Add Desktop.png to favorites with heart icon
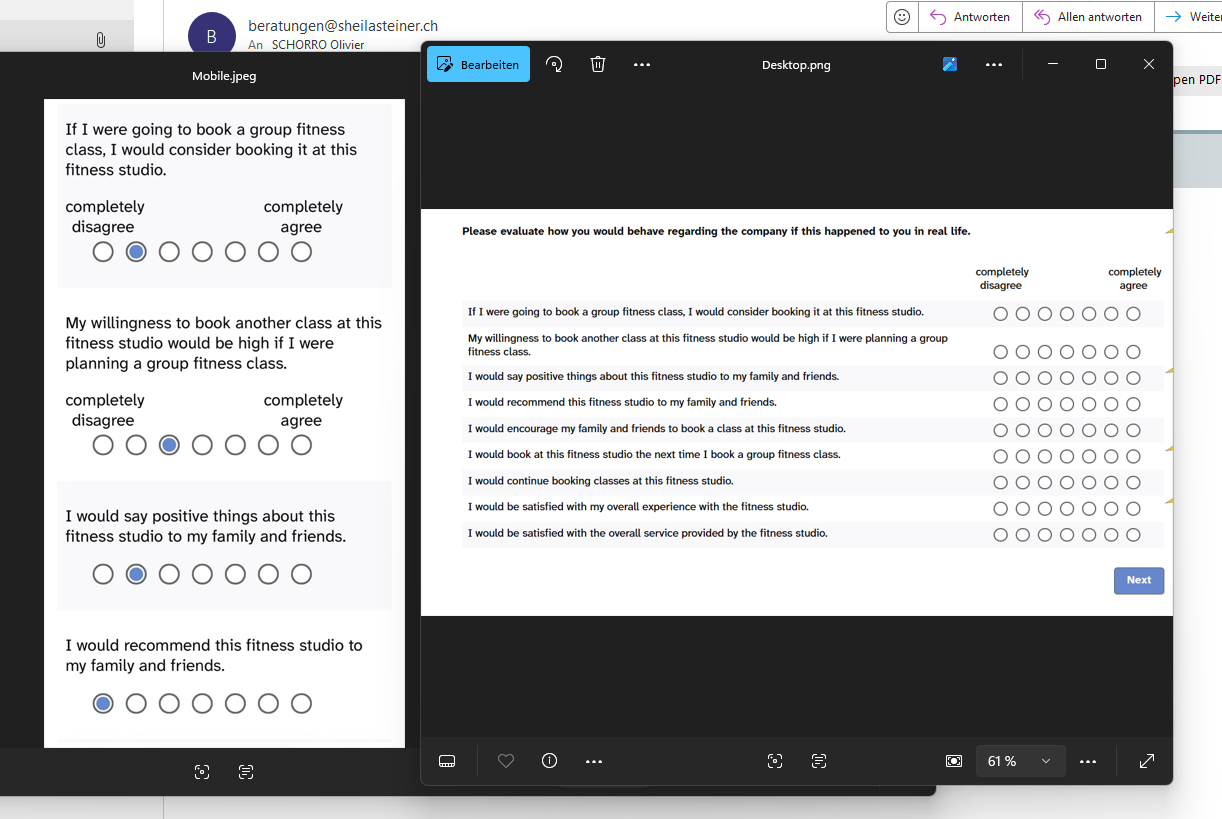The height and width of the screenshot is (819, 1222). pyautogui.click(x=506, y=761)
